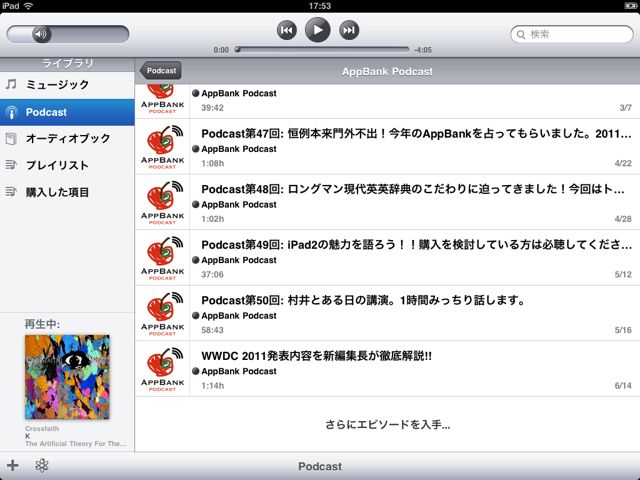Click the -4:05 remaining time label
Image resolution: width=640 pixels, height=480 pixels.
point(422,50)
